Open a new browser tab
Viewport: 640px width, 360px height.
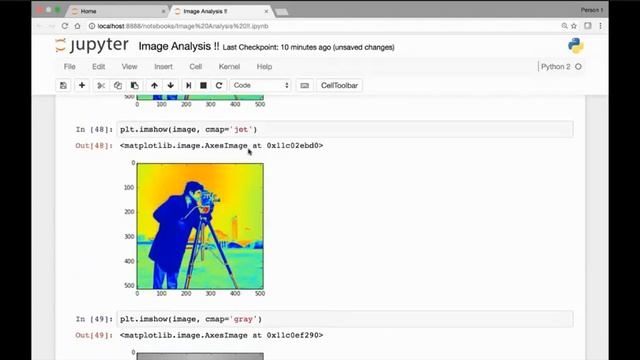point(282,11)
